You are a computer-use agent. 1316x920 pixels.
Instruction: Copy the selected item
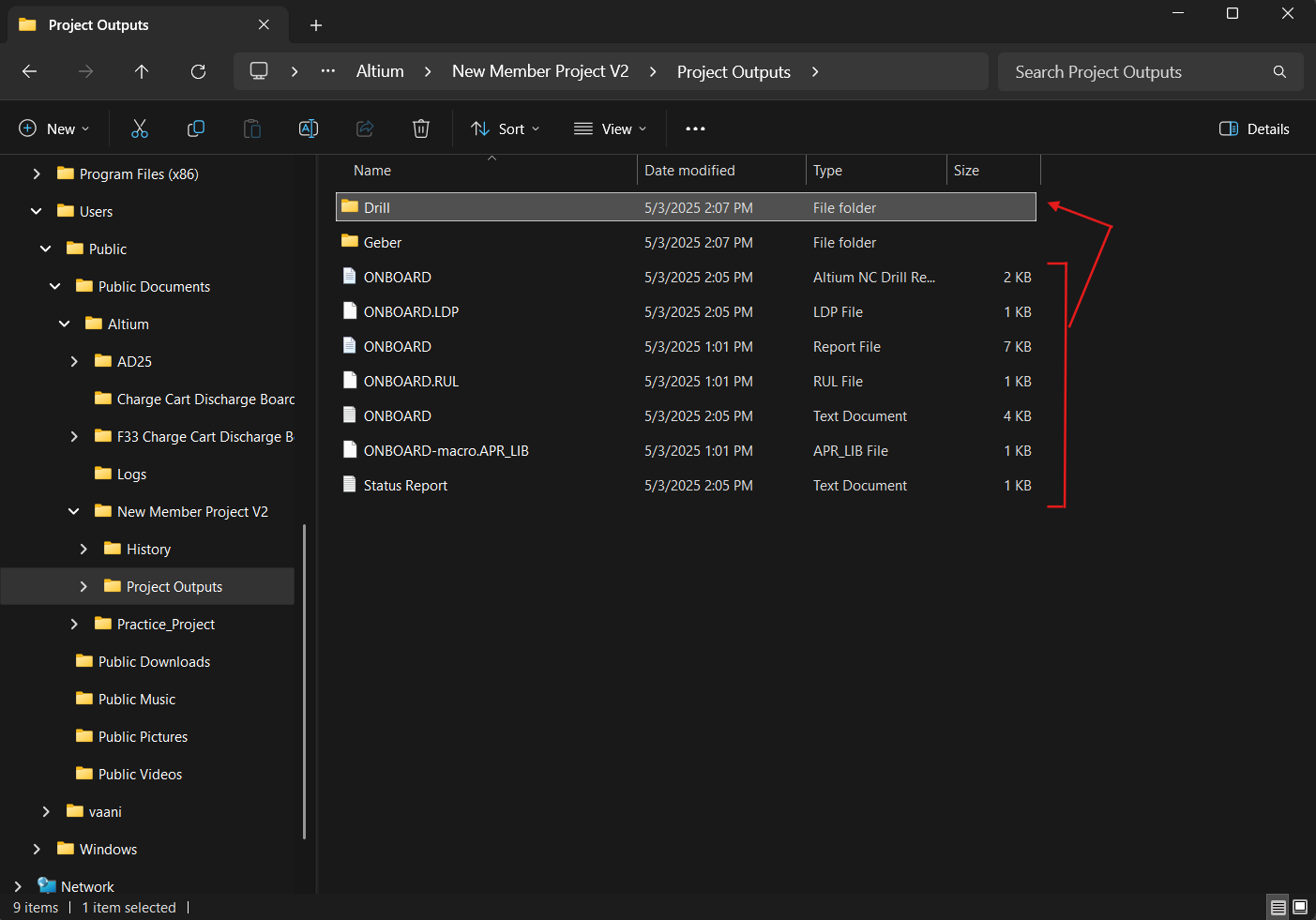[196, 128]
